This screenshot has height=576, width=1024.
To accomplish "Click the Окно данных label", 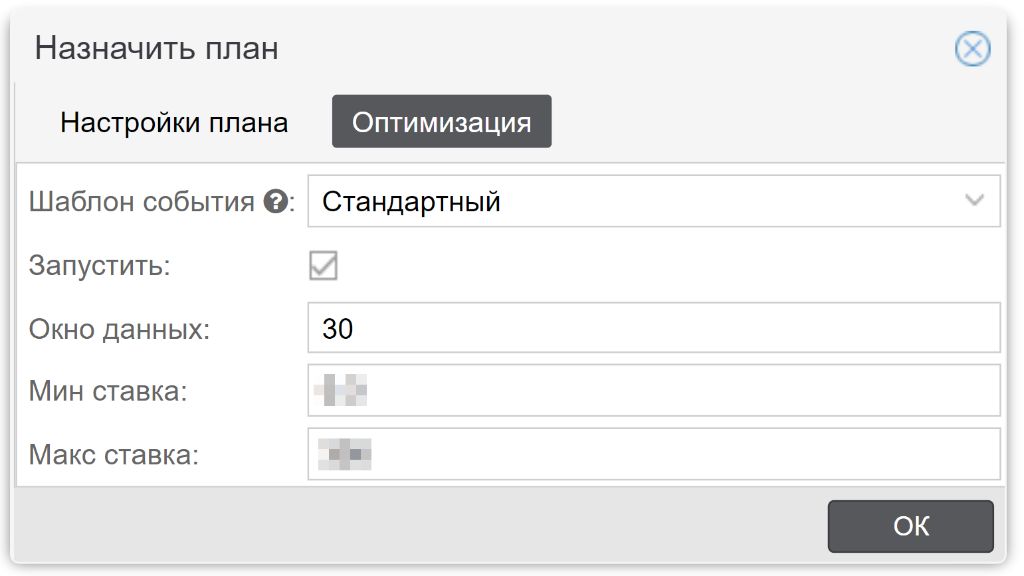I will [x=120, y=329].
